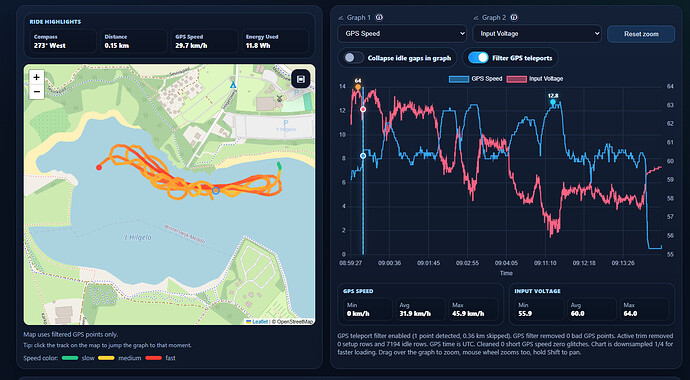Click the GPS Speed highlight card
690x380 pixels.
coord(205,41)
